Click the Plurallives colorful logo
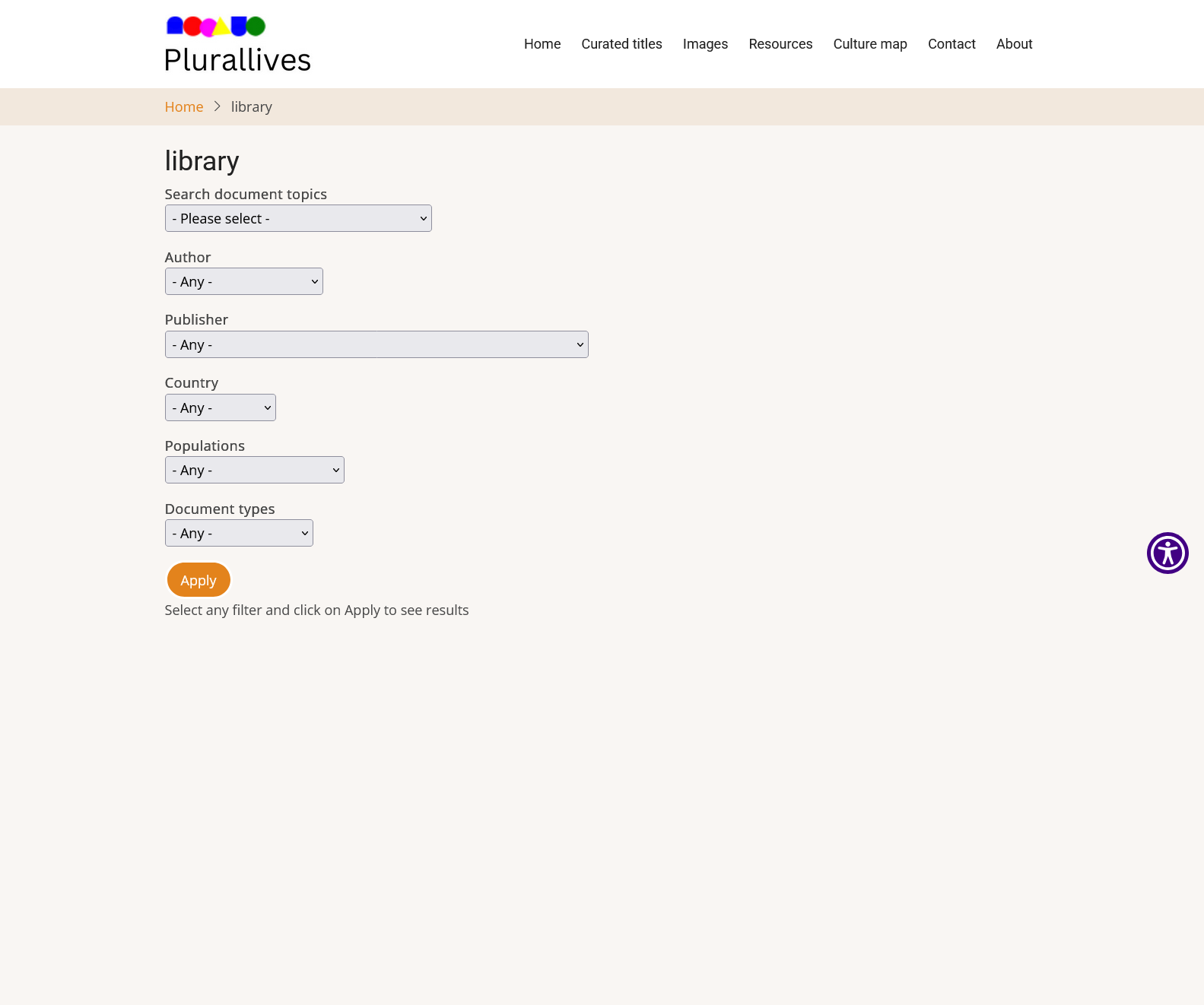The image size is (1204, 1005). click(x=216, y=27)
